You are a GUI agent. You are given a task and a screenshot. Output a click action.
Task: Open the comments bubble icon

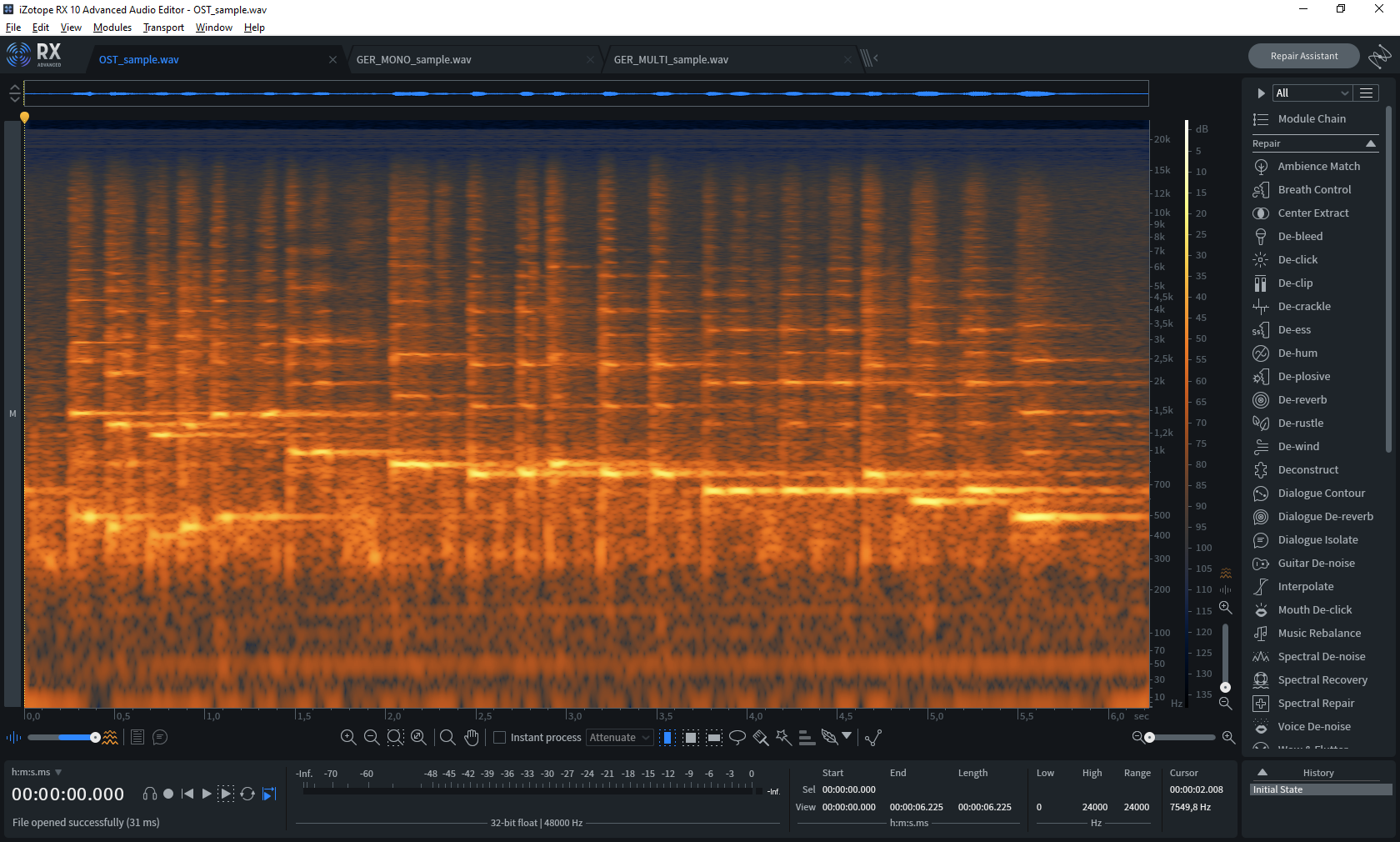point(160,737)
